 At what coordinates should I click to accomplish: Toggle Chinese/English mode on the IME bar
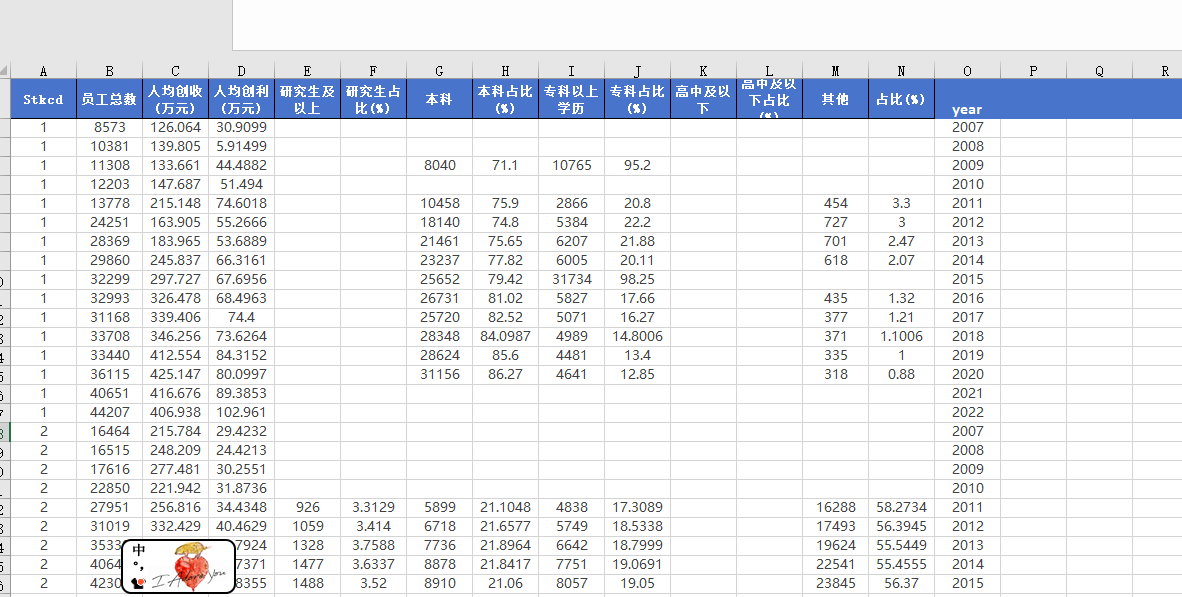pos(139,550)
